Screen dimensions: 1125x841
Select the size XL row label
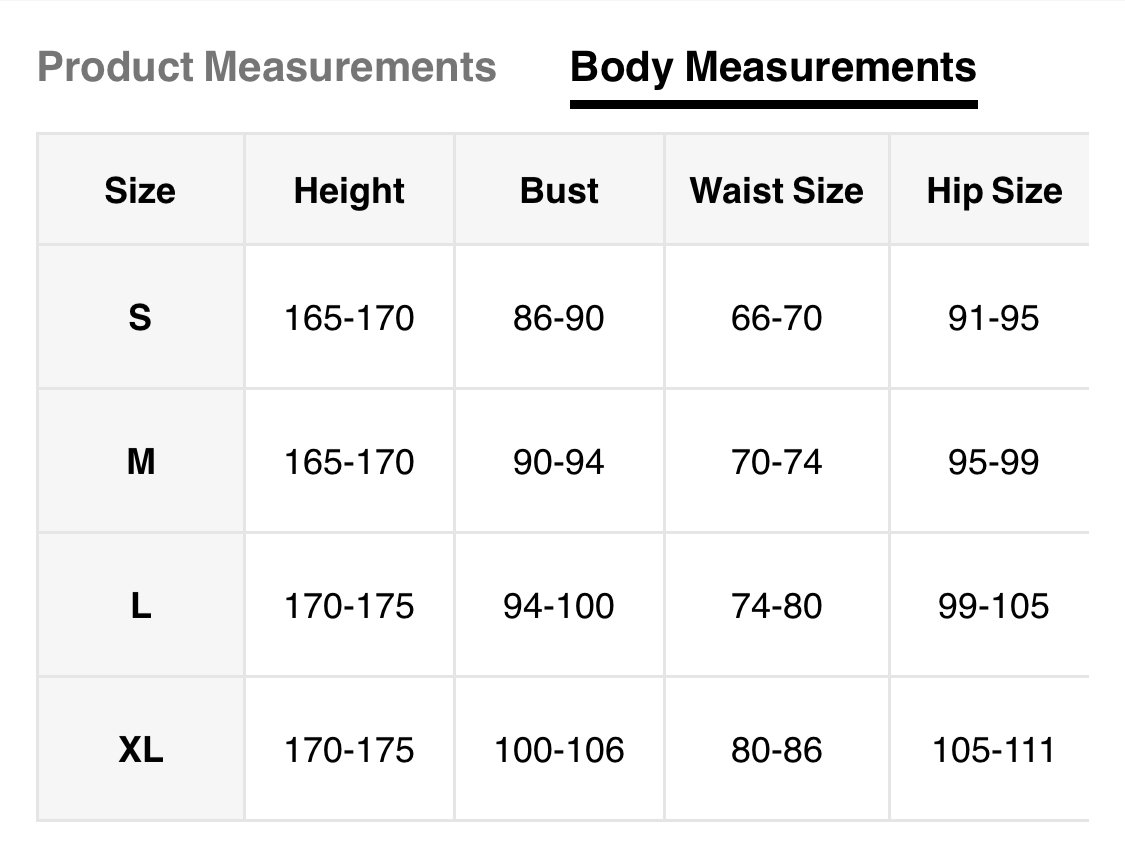(x=140, y=750)
